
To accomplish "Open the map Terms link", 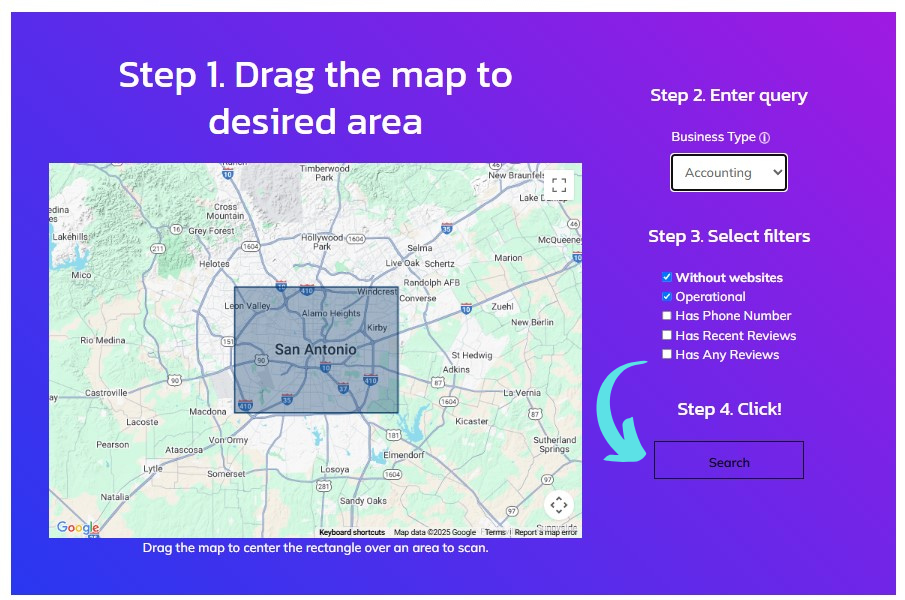I will [495, 533].
